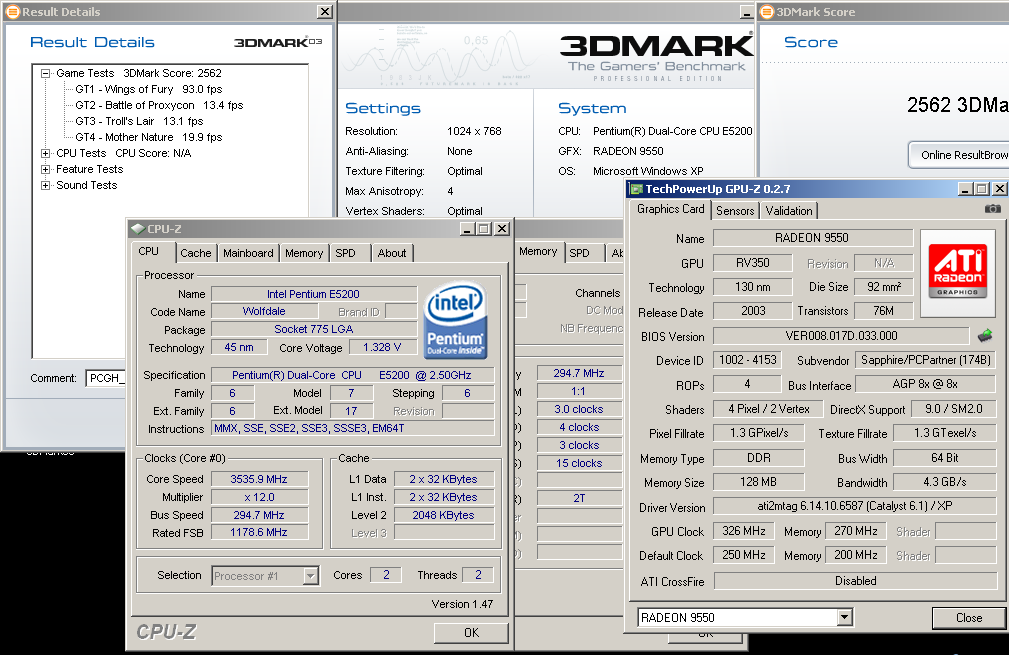Click the GPU-Z title bar icon
The width and height of the screenshot is (1009, 655).
(x=636, y=189)
